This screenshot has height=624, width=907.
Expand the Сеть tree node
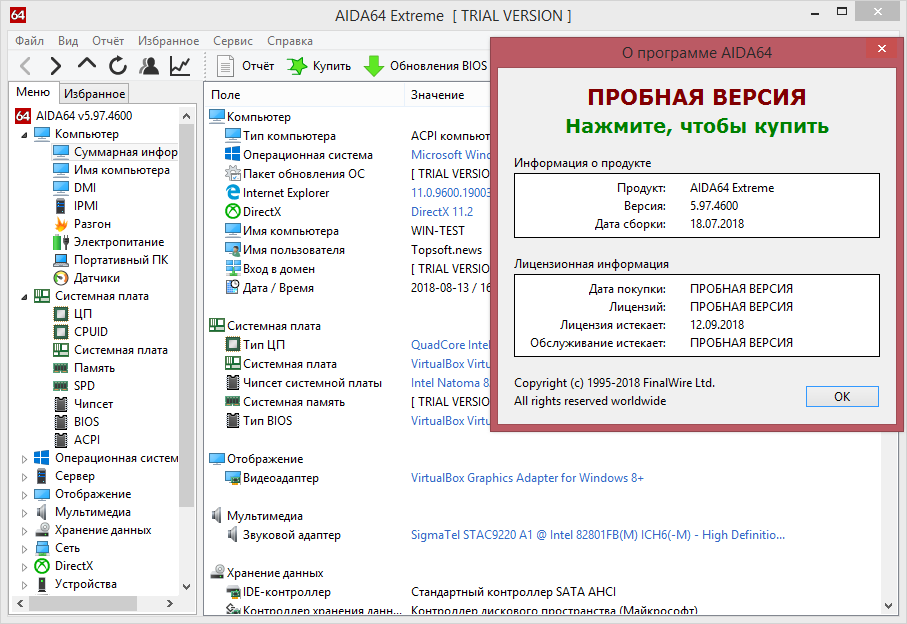(24, 548)
